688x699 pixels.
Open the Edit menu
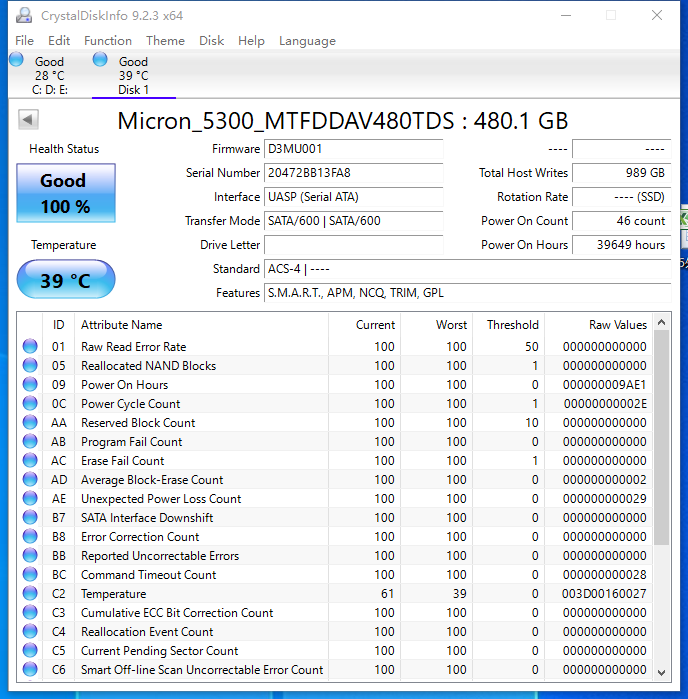[x=59, y=41]
